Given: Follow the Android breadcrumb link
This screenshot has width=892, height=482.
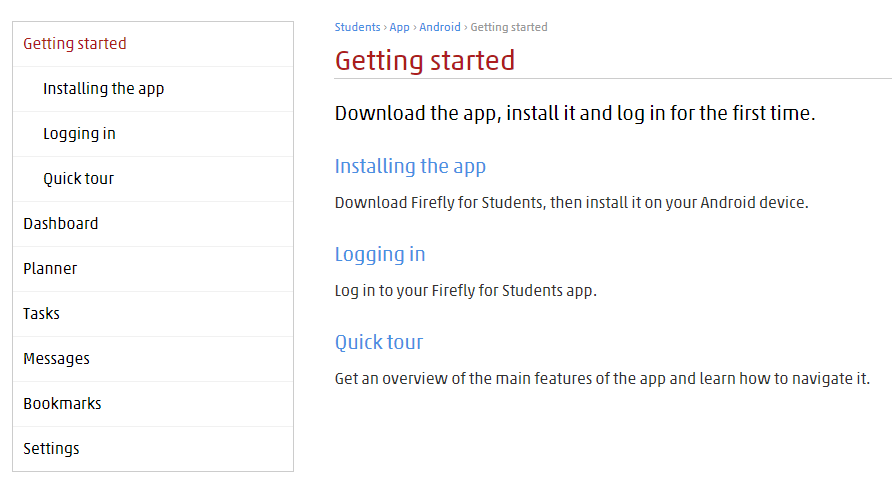Looking at the screenshot, I should [x=440, y=27].
